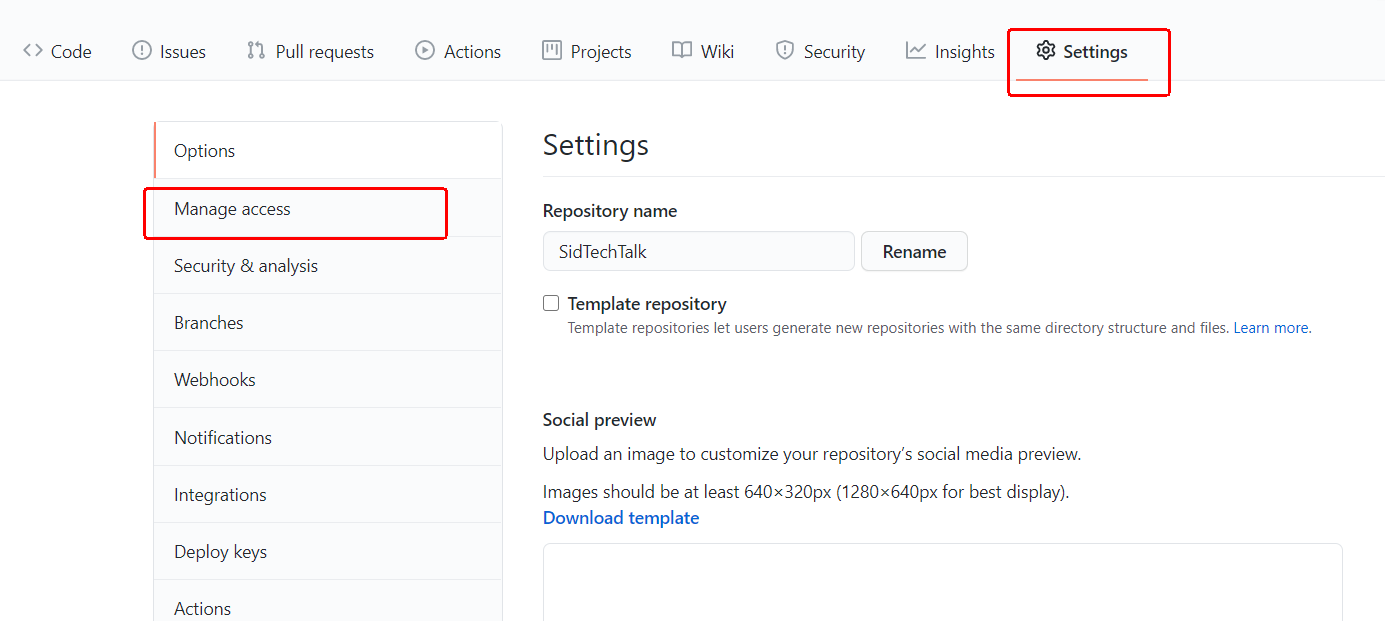Click the Rename button
Screen dimensions: 1385x621
[x=913, y=251]
